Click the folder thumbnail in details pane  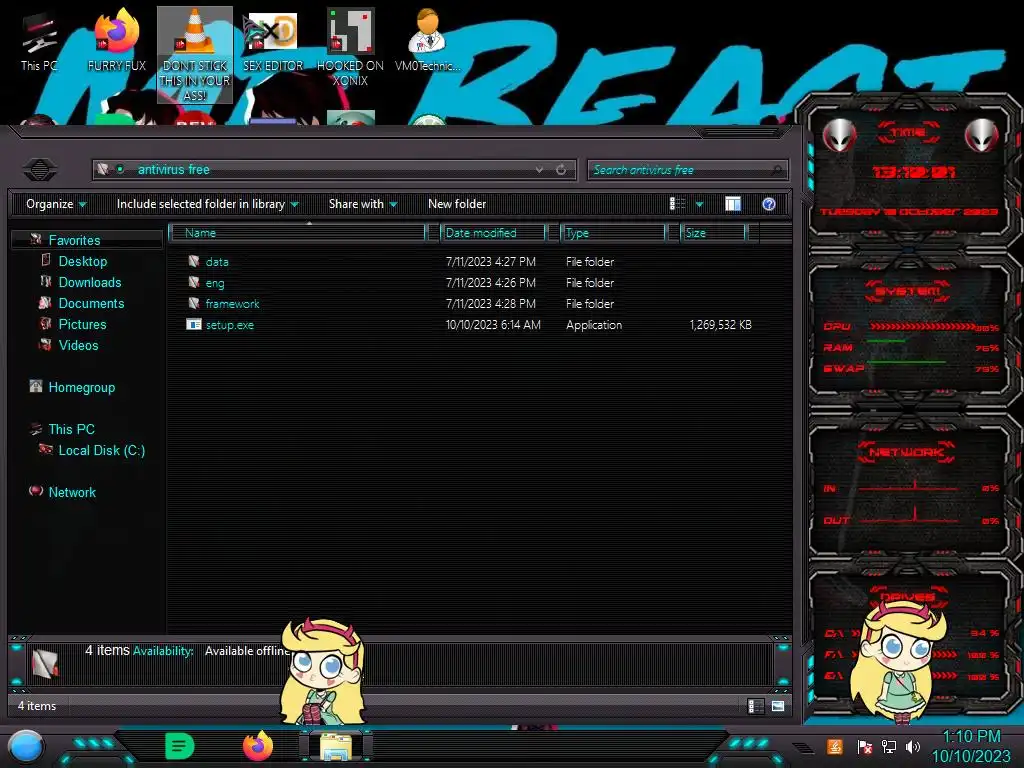tap(44, 664)
